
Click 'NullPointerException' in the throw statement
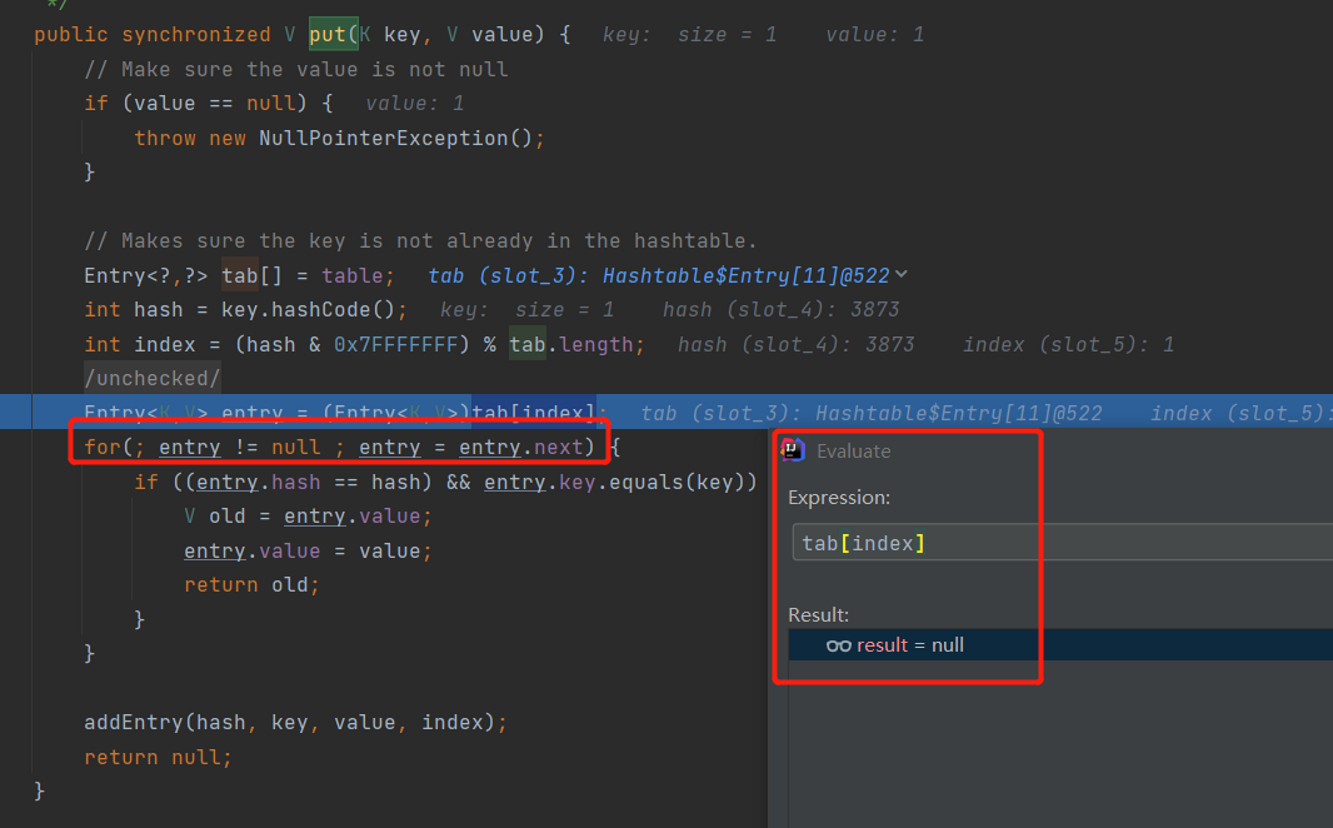tap(384, 138)
